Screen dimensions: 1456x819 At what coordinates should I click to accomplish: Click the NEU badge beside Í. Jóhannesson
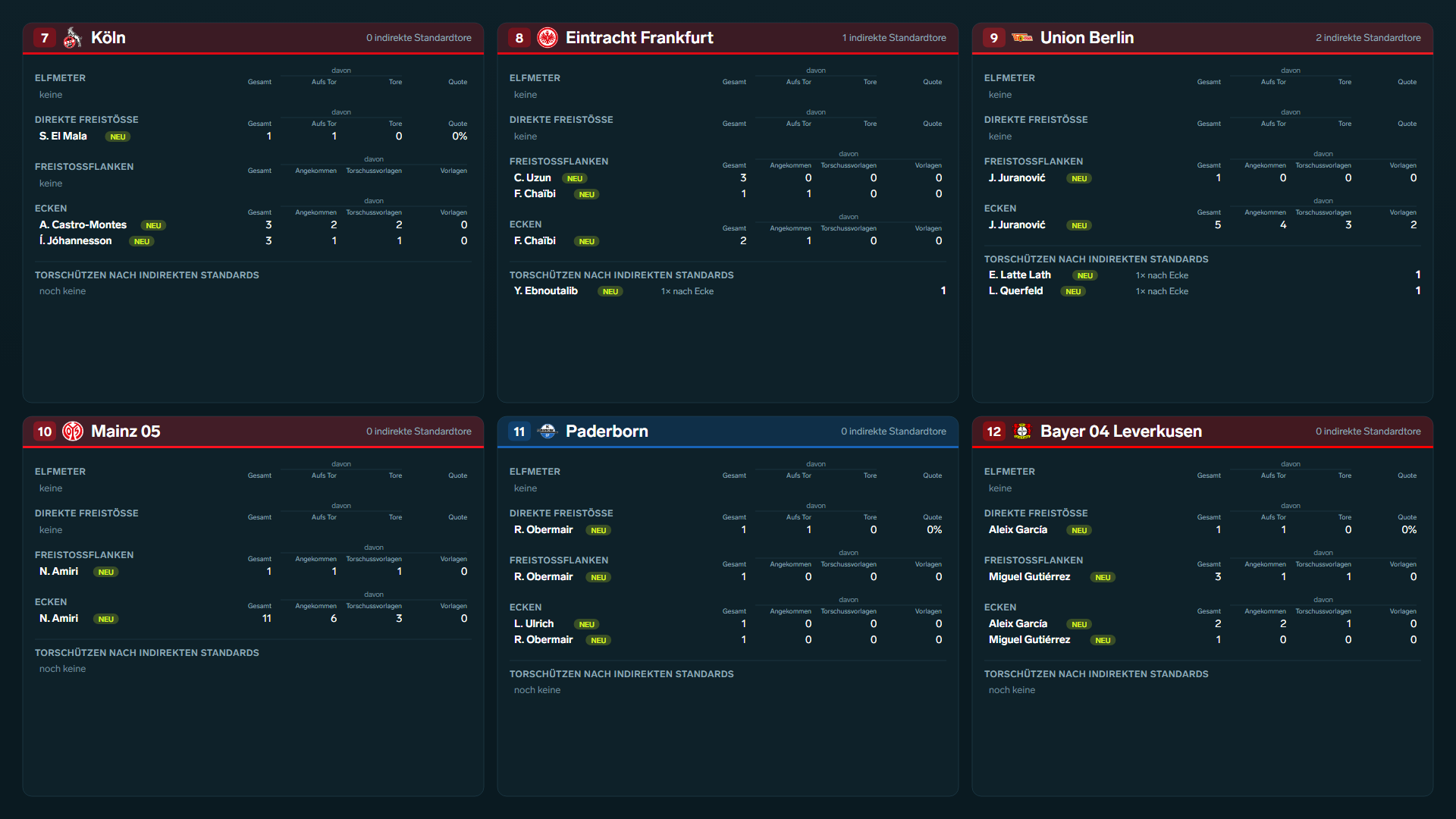click(x=142, y=242)
